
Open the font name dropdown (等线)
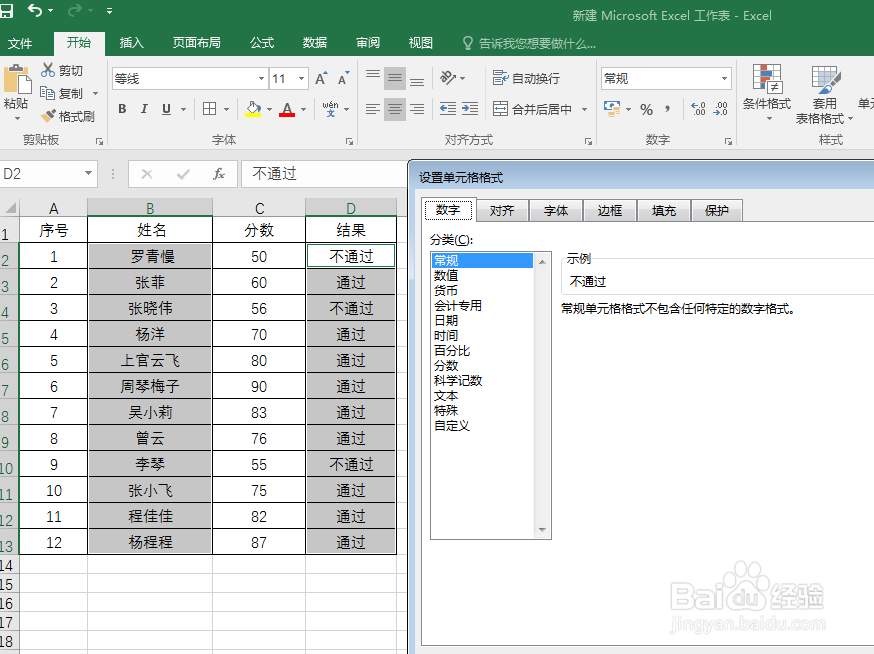(x=261, y=79)
